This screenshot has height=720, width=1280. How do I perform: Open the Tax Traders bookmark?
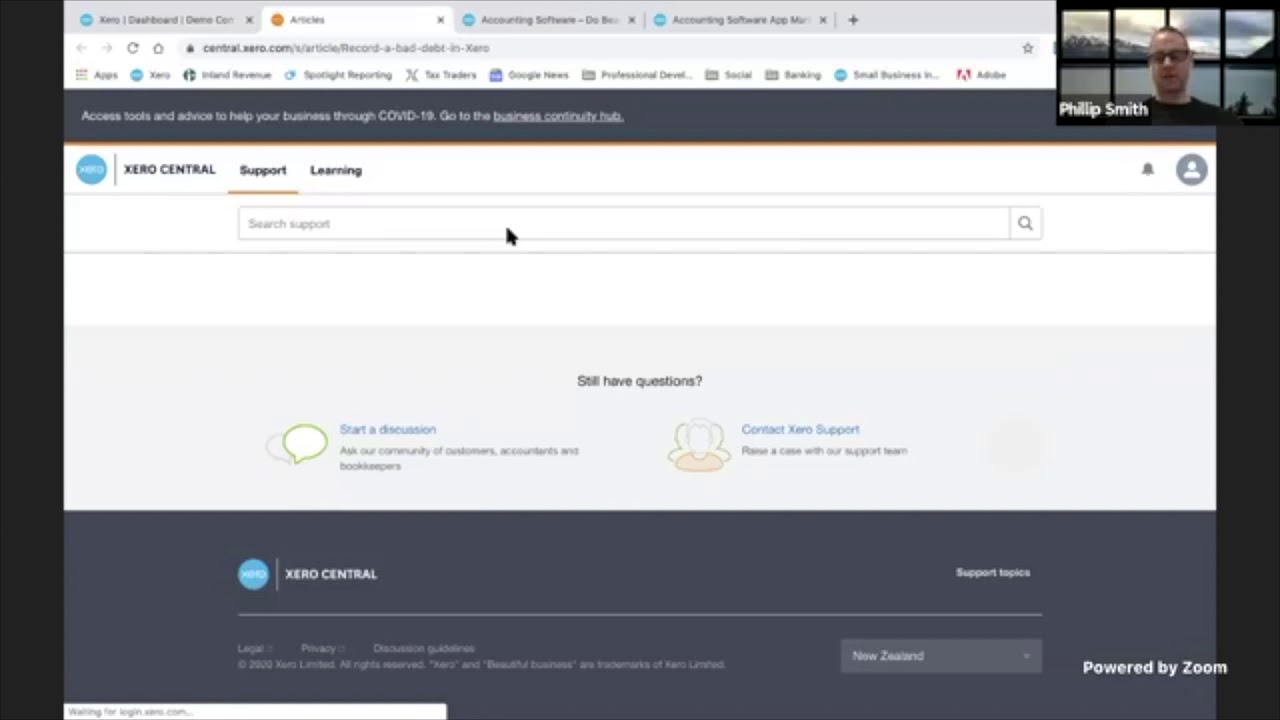point(441,75)
